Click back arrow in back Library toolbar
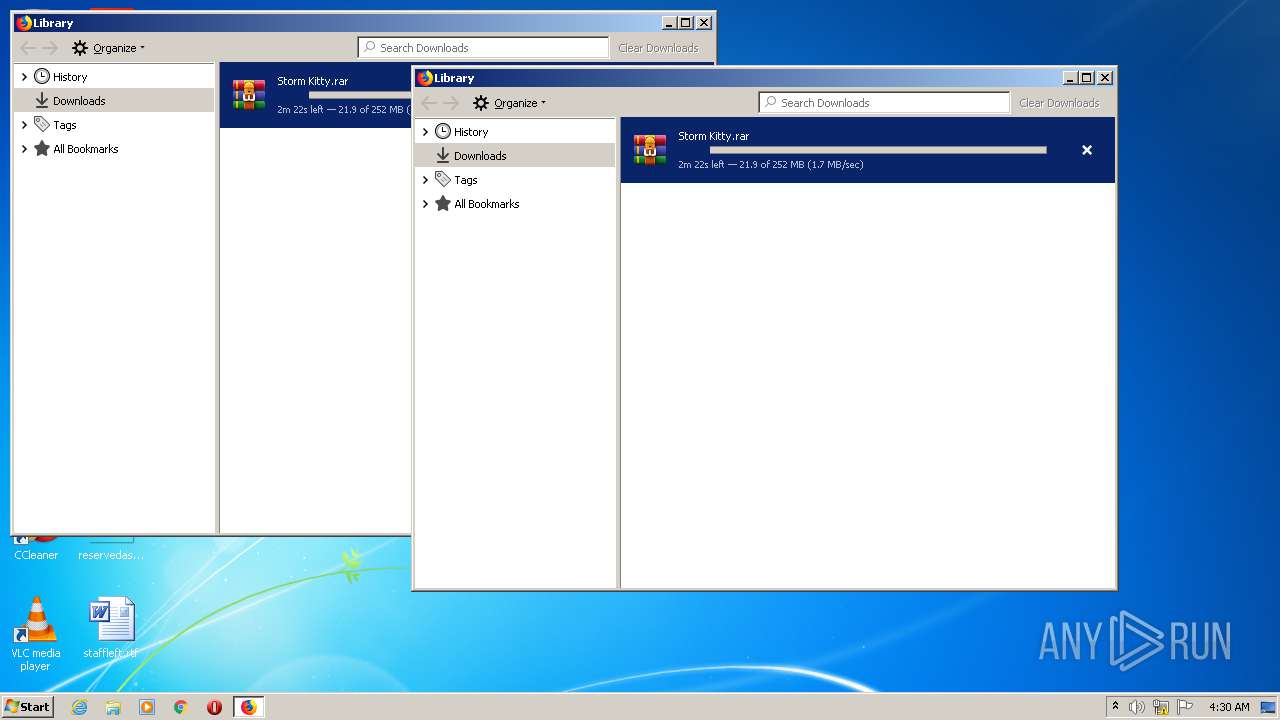The image size is (1280, 720). 28,48
